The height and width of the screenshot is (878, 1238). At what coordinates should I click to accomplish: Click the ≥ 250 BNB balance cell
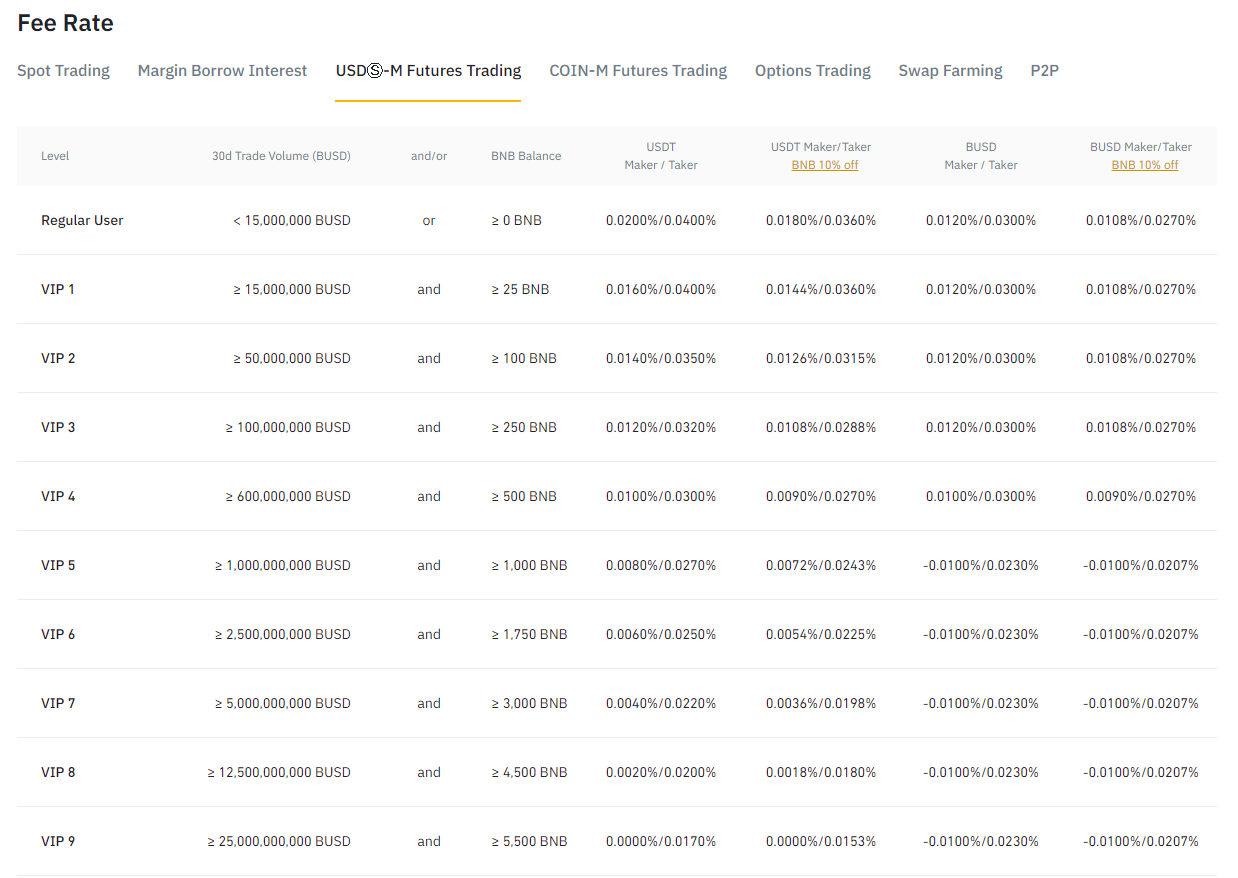[x=524, y=427]
